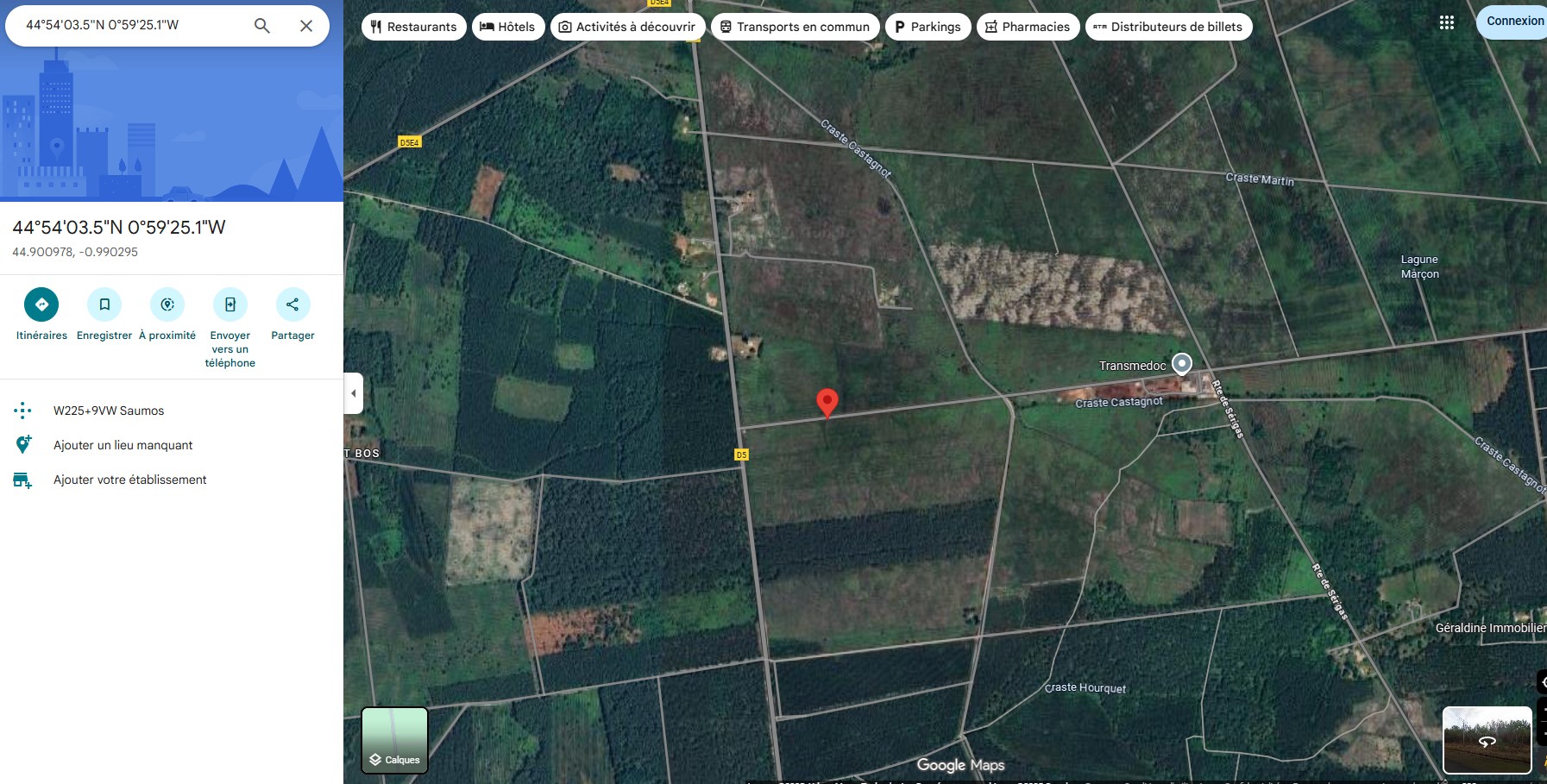Copy plus code W225+9VW Saumos
This screenshot has width=1547, height=784.
click(109, 411)
